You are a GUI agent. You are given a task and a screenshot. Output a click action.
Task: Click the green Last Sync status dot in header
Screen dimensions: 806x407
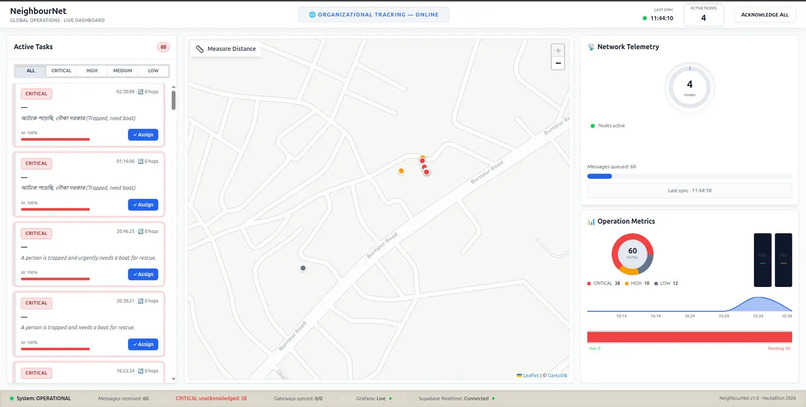tap(645, 18)
